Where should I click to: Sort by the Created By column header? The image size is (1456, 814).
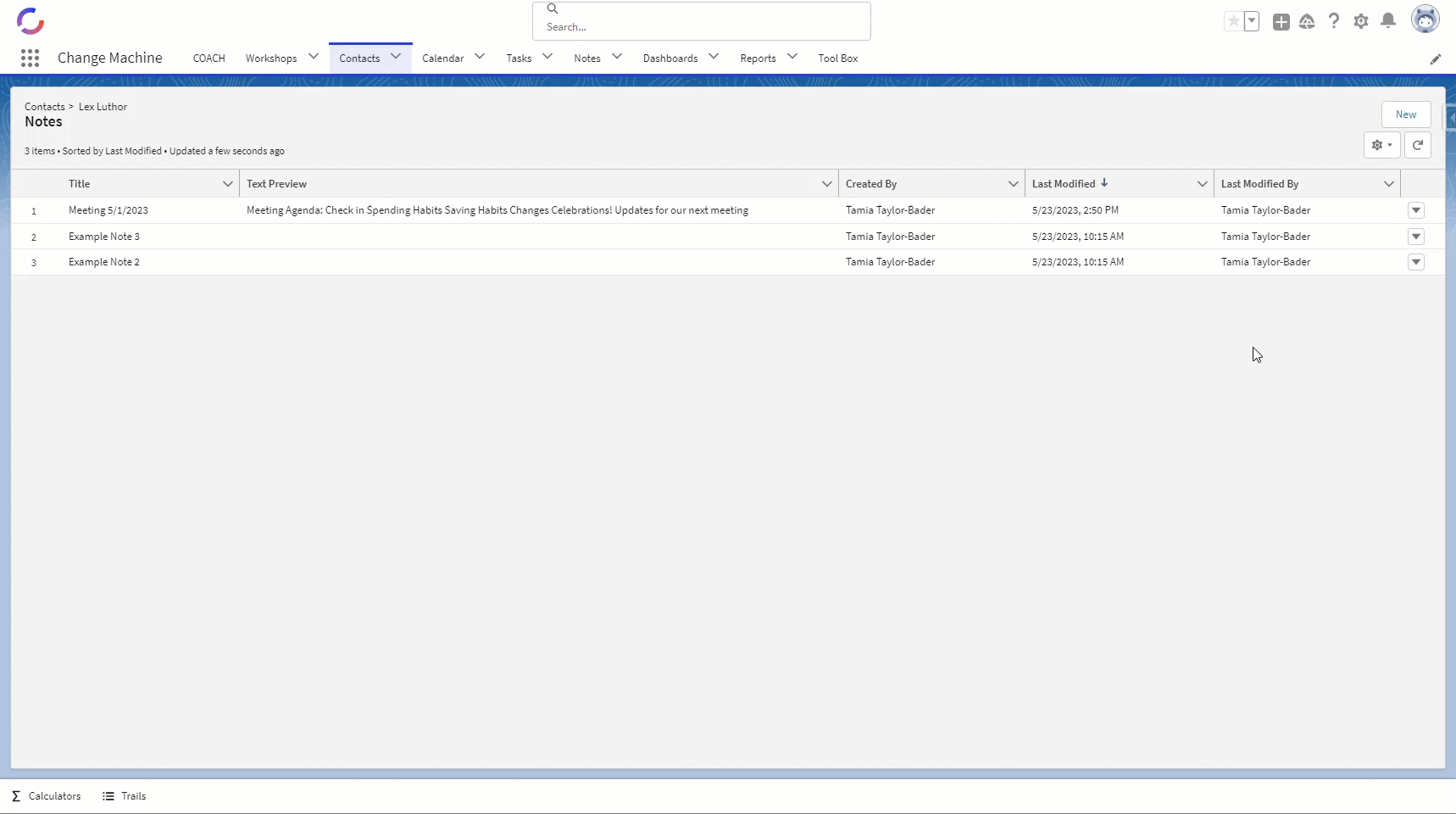871,184
